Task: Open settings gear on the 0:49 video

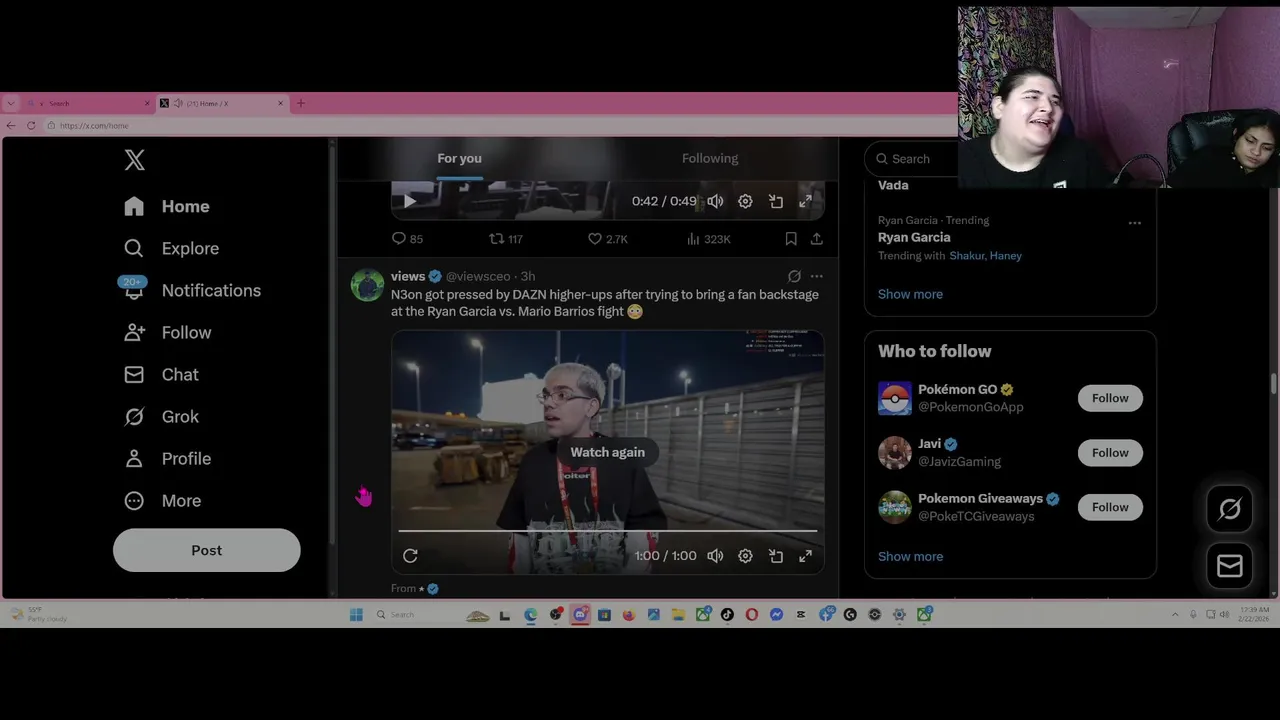Action: click(x=745, y=201)
